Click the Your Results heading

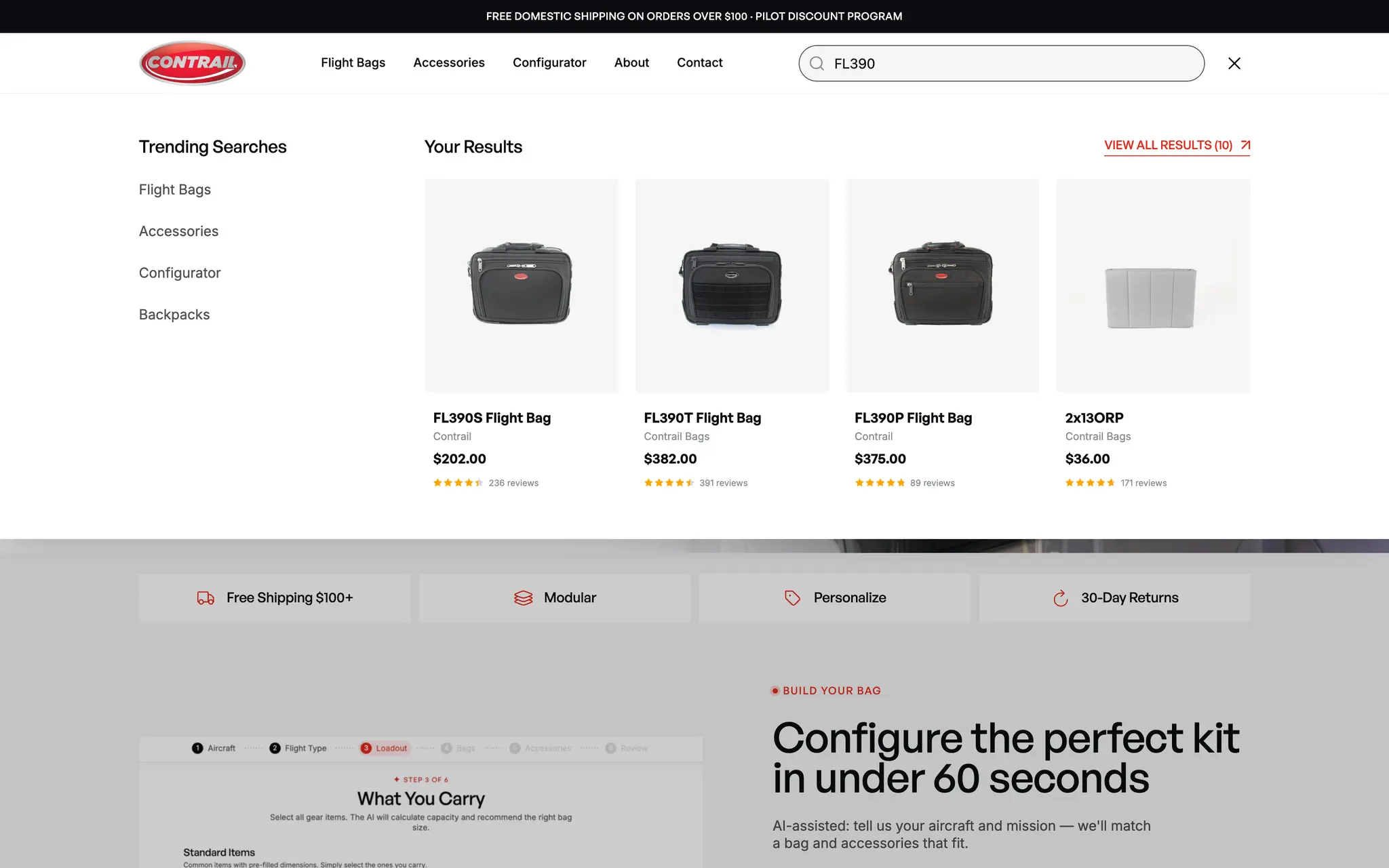[473, 147]
